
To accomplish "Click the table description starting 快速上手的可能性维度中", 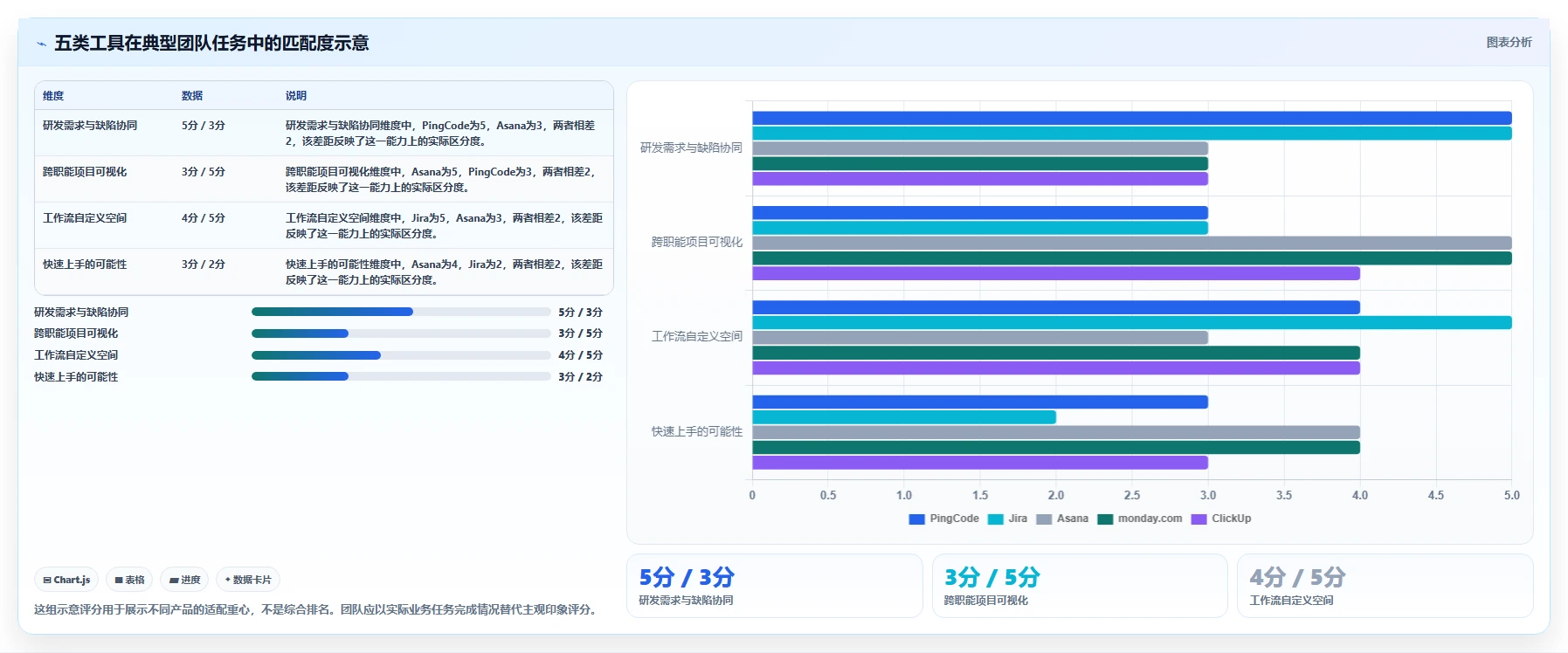I will [444, 272].
